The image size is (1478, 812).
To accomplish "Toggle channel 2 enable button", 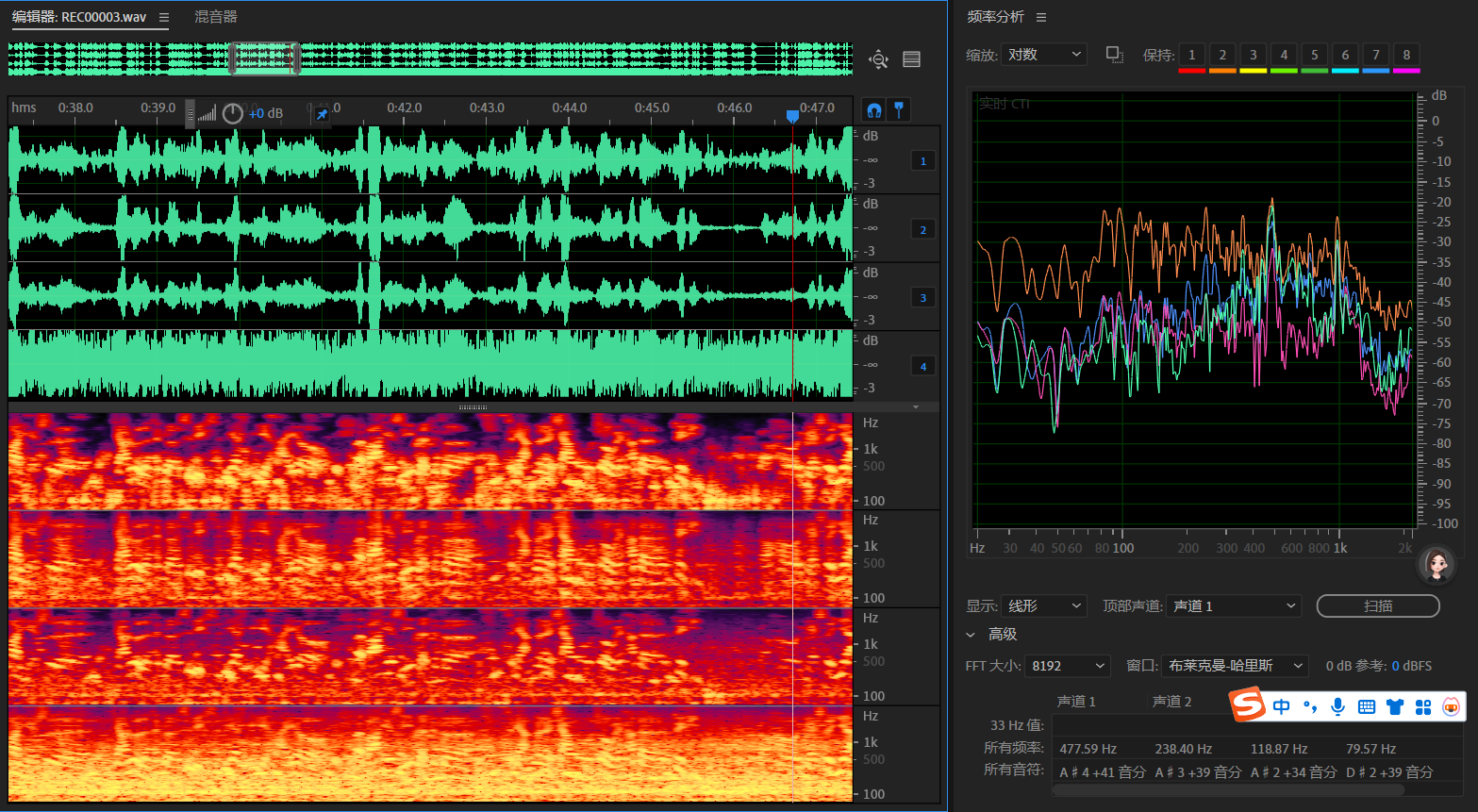I will point(923,229).
